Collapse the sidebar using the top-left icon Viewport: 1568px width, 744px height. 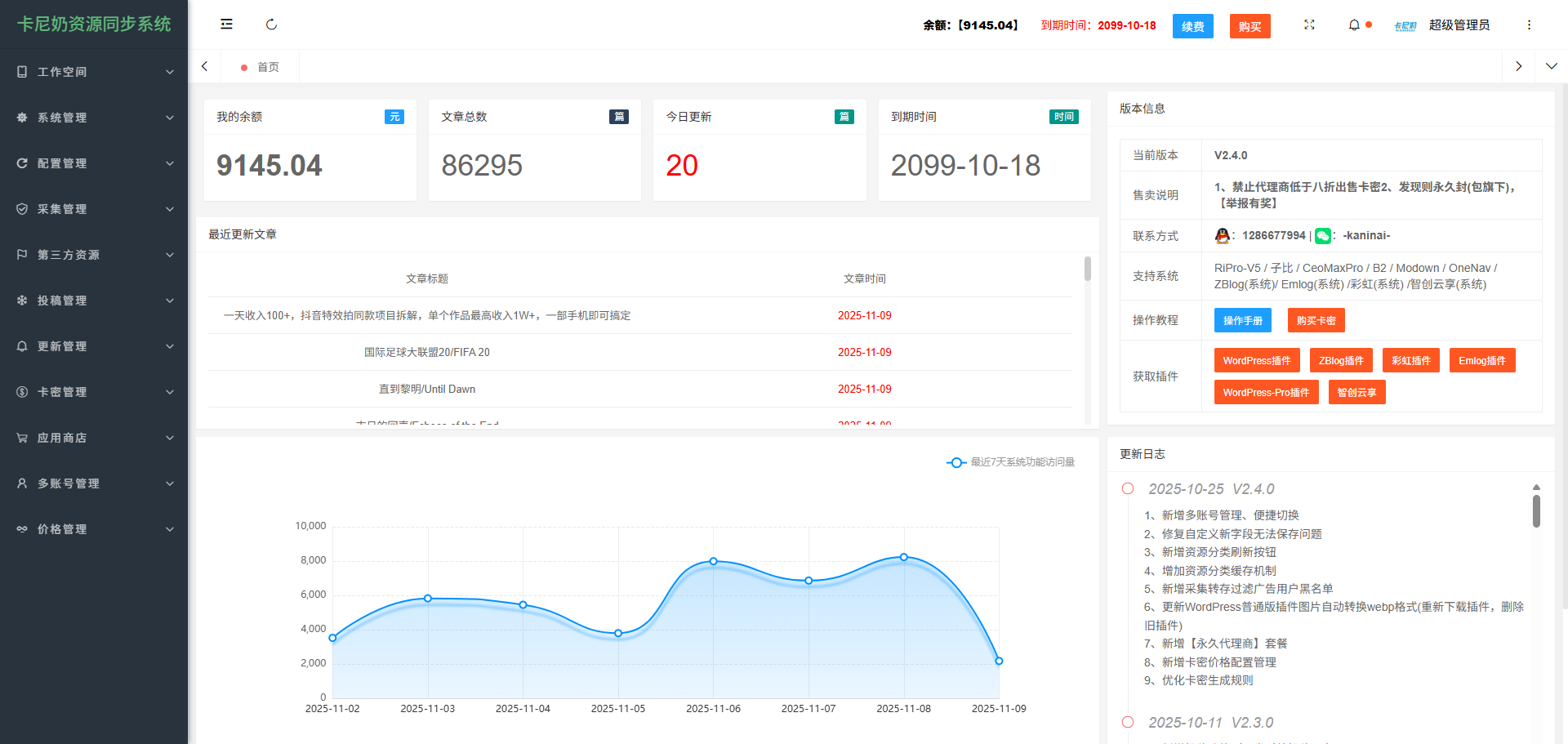click(x=226, y=25)
